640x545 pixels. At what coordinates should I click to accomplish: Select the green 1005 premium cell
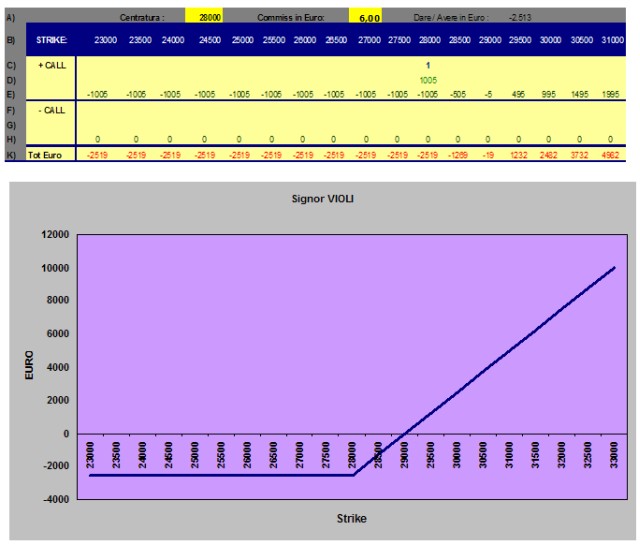pos(428,79)
